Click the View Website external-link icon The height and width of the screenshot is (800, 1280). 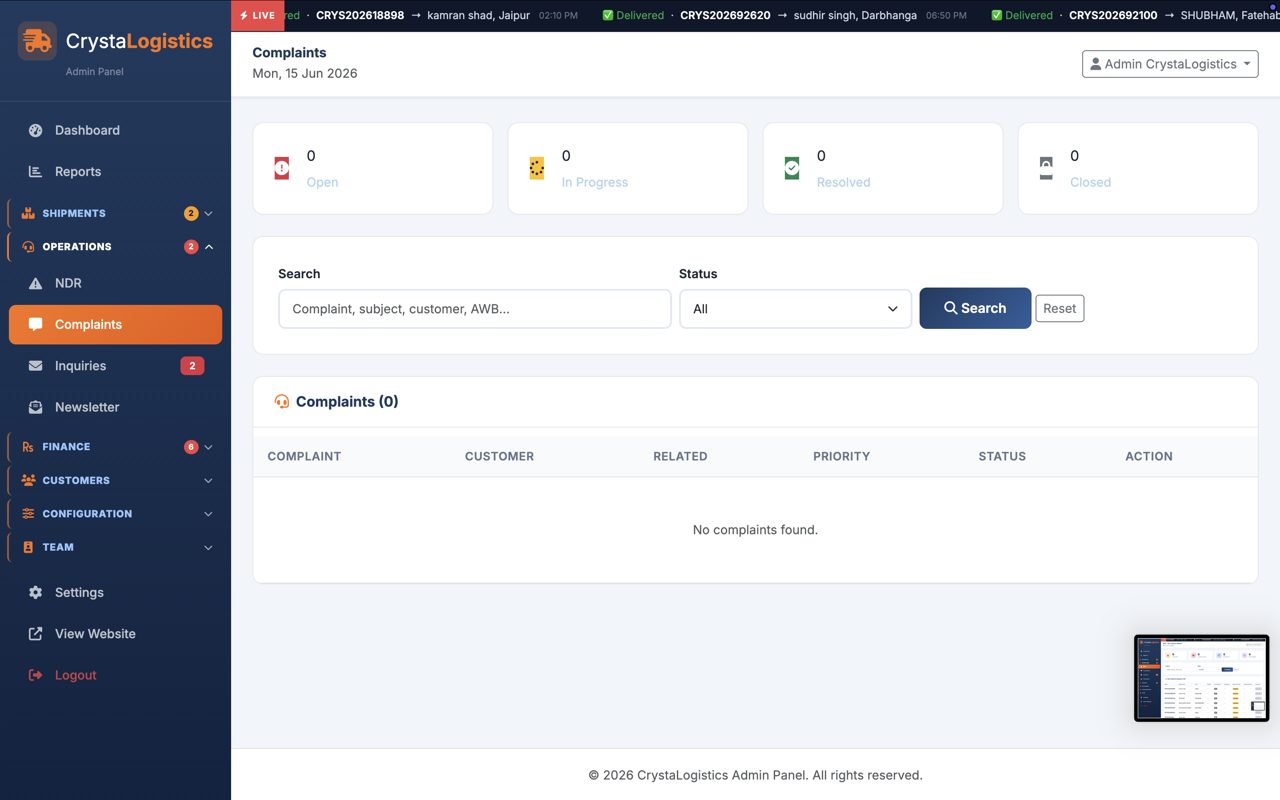(x=36, y=634)
